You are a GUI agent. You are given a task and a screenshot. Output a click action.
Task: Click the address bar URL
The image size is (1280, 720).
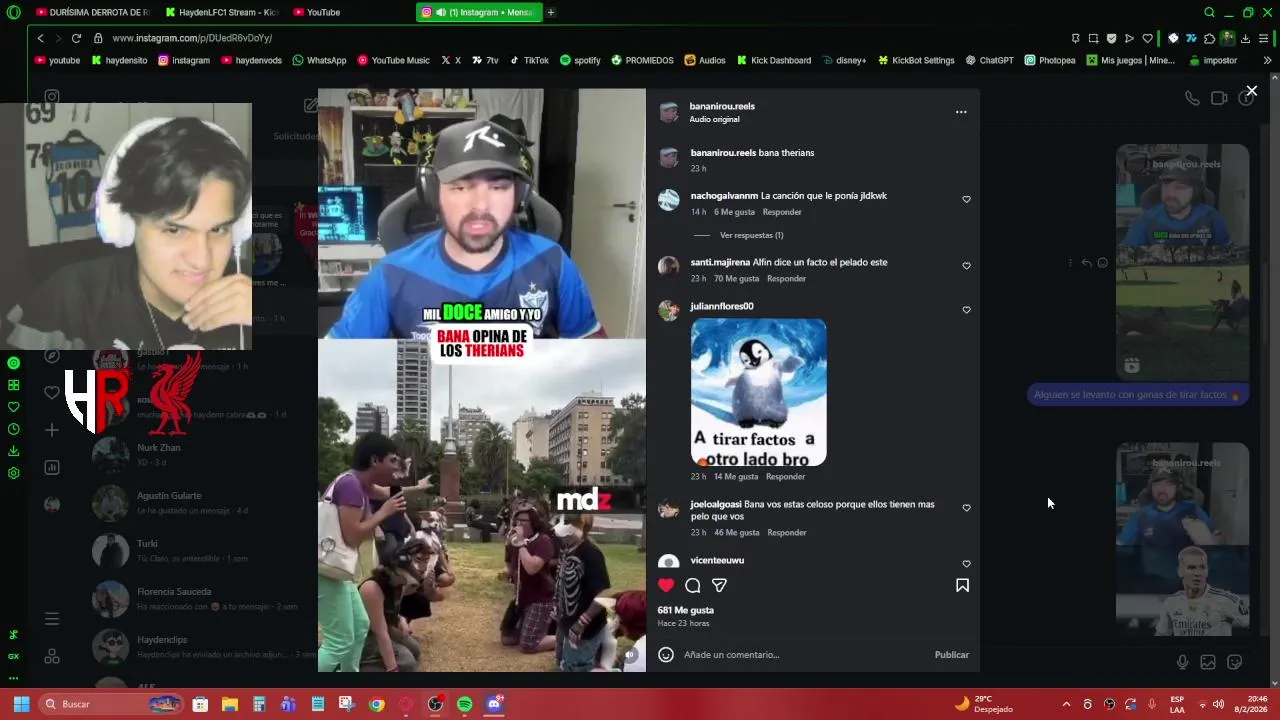click(x=192, y=38)
